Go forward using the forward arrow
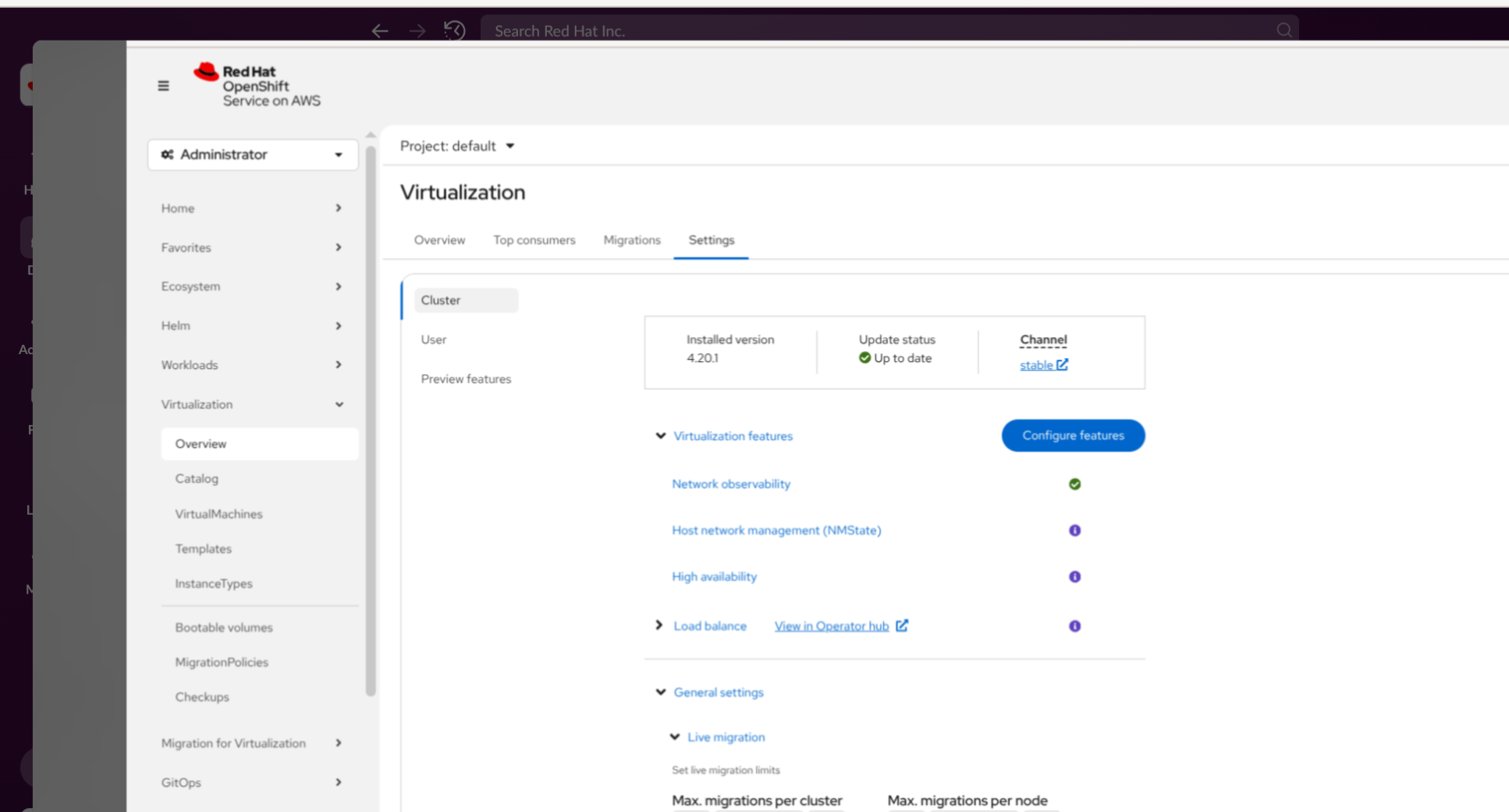Image resolution: width=1509 pixels, height=812 pixels. 417,31
